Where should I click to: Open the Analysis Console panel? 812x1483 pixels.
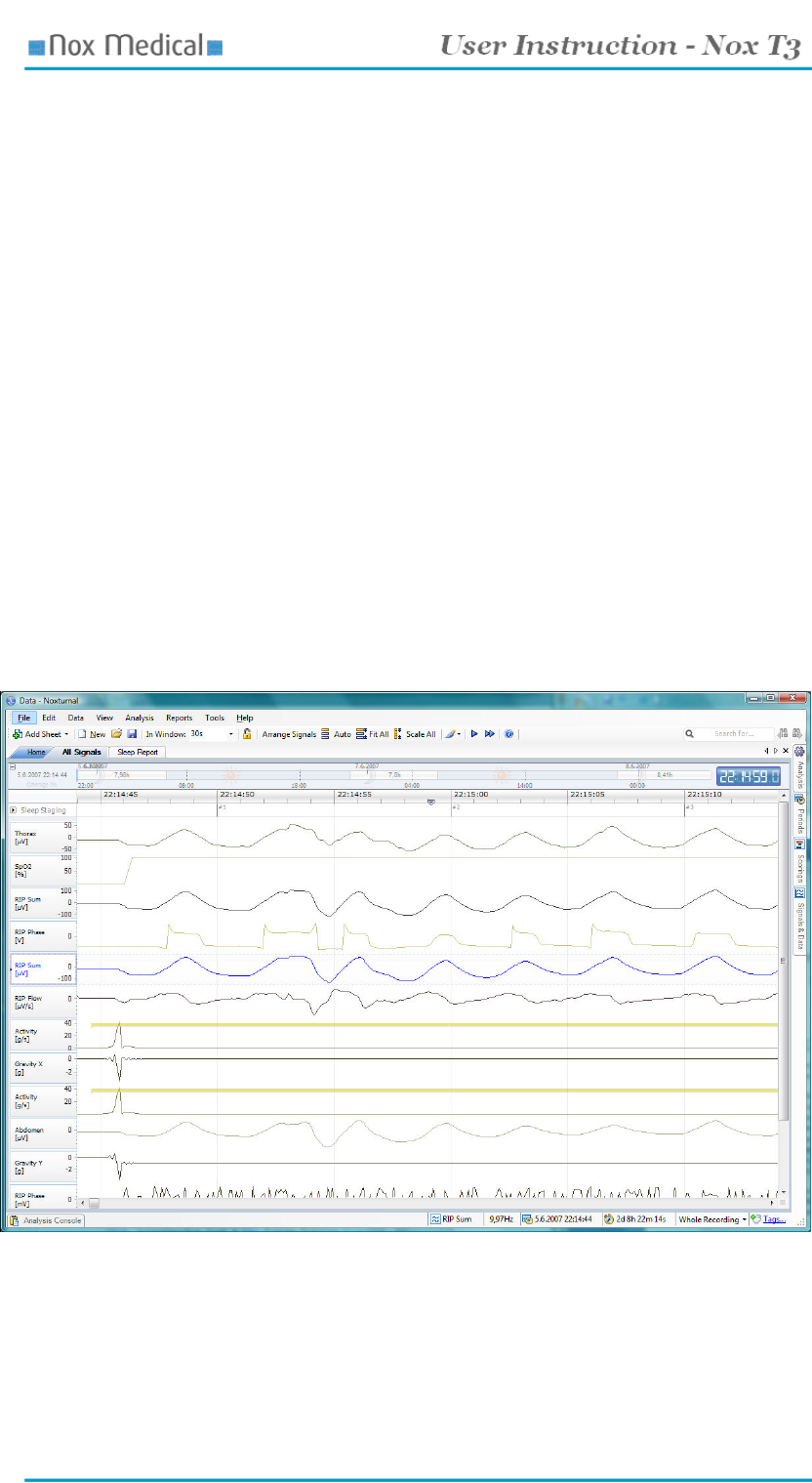click(46, 1220)
